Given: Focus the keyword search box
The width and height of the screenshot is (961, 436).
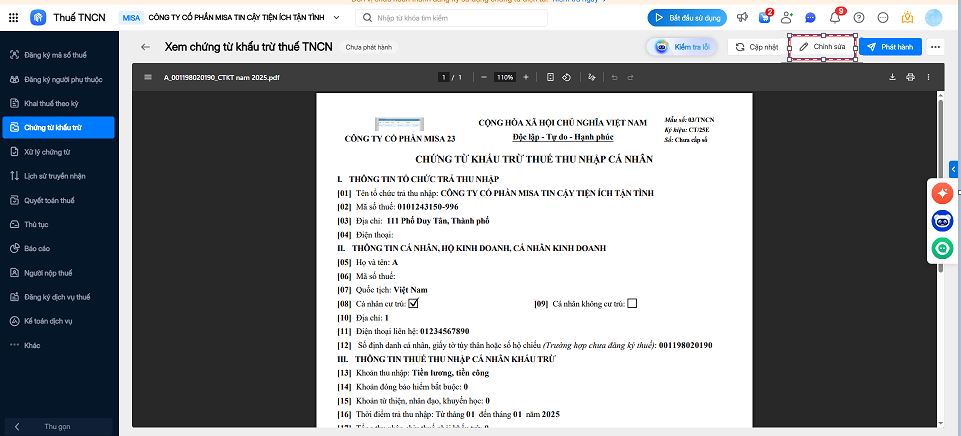Looking at the screenshot, I should (451, 18).
